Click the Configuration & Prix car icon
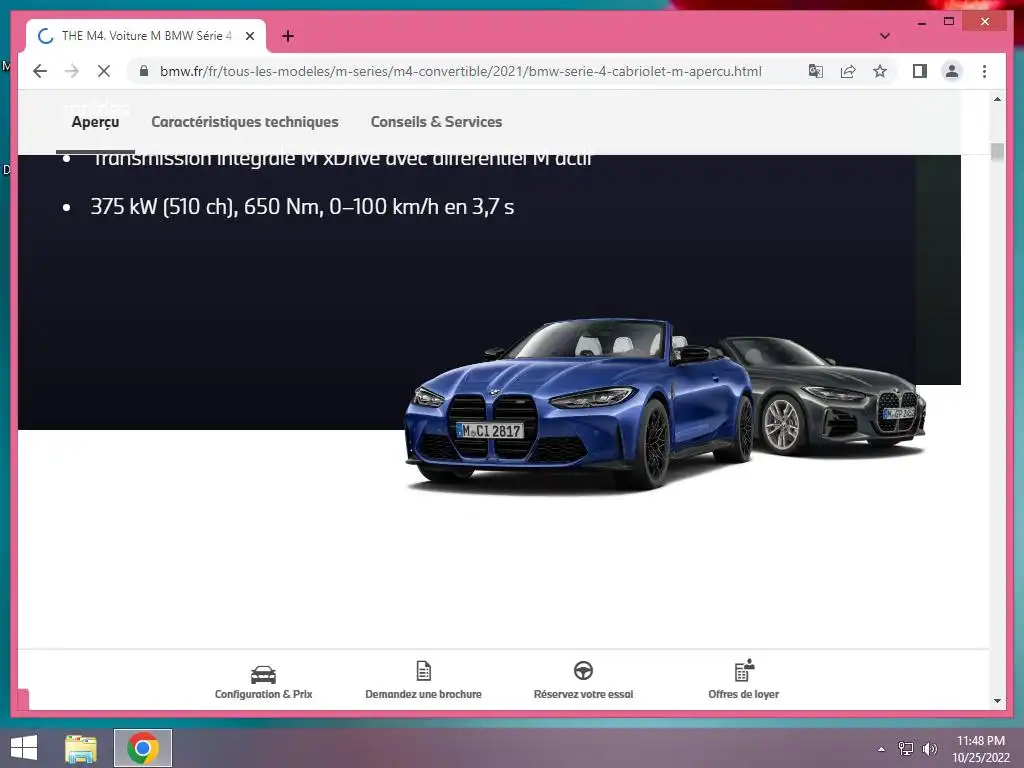 (x=263, y=674)
